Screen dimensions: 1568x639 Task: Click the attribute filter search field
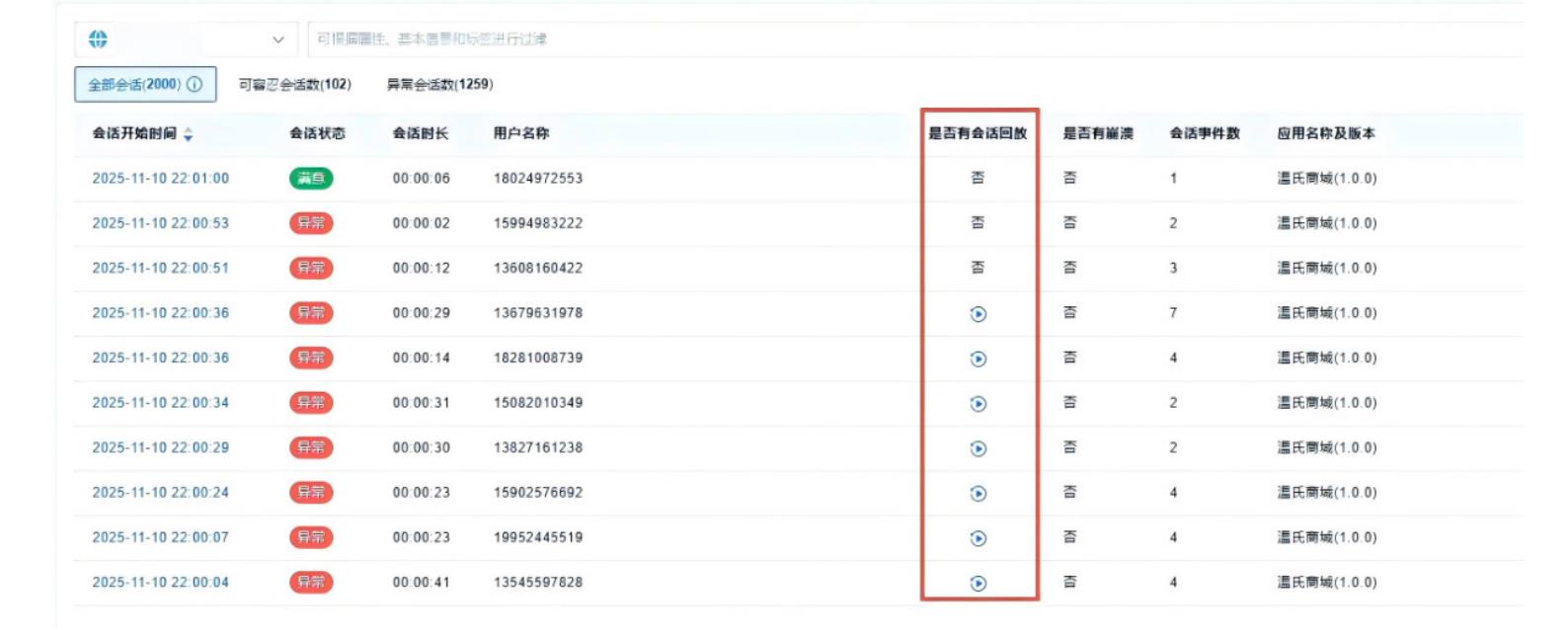tap(915, 40)
